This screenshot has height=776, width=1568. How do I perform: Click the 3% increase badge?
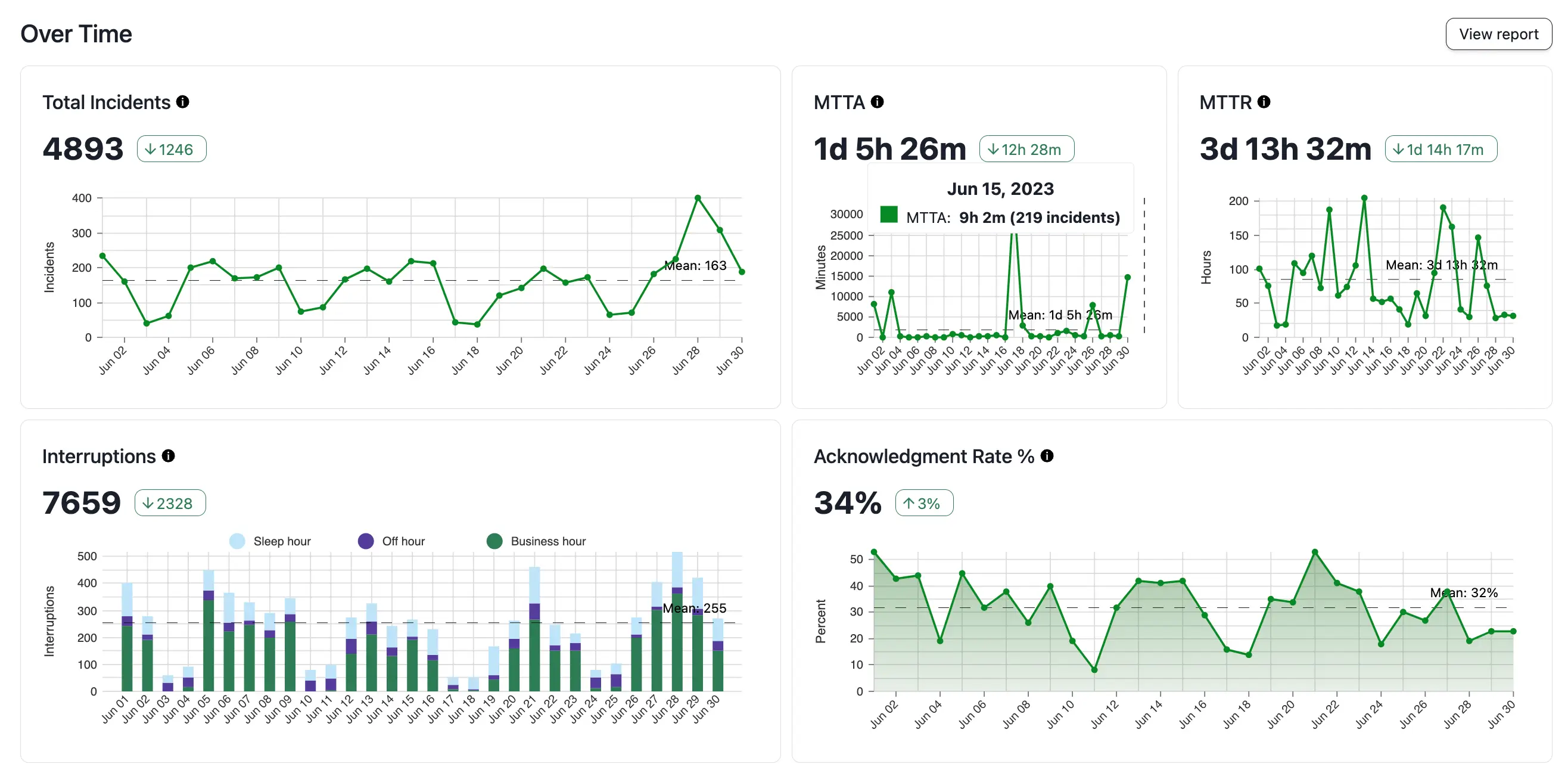point(923,503)
